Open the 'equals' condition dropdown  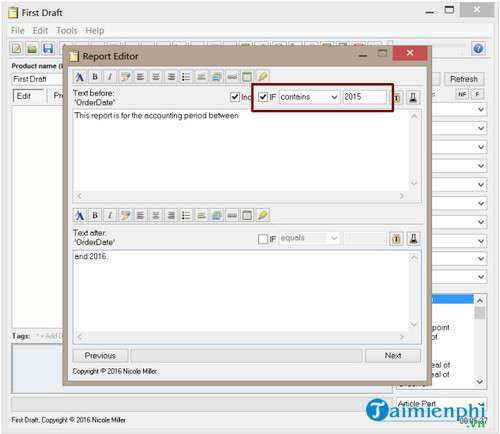(309, 238)
